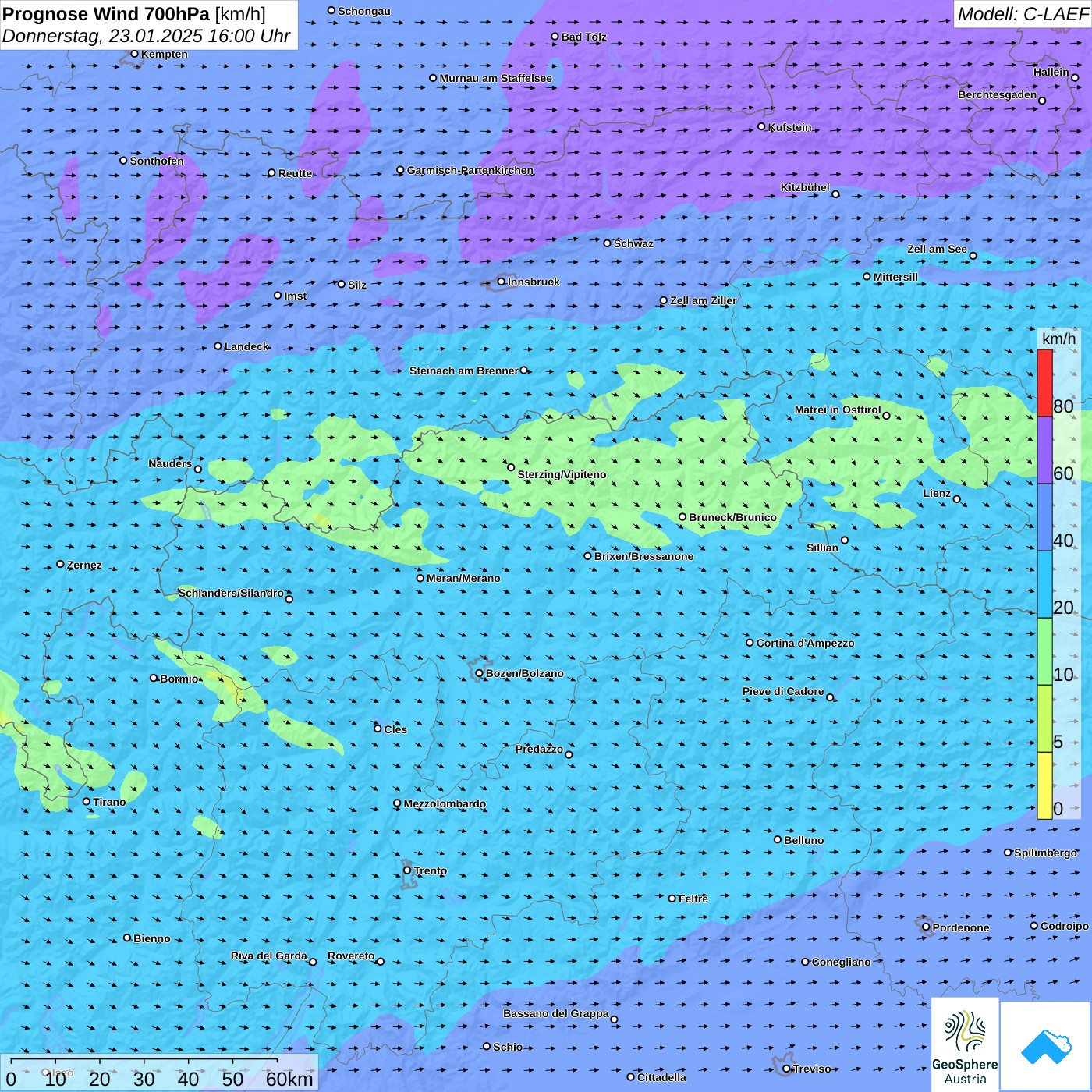The width and height of the screenshot is (1092, 1092).
Task: Click the Garmisch-Partenkirchen label
Action: [x=470, y=170]
